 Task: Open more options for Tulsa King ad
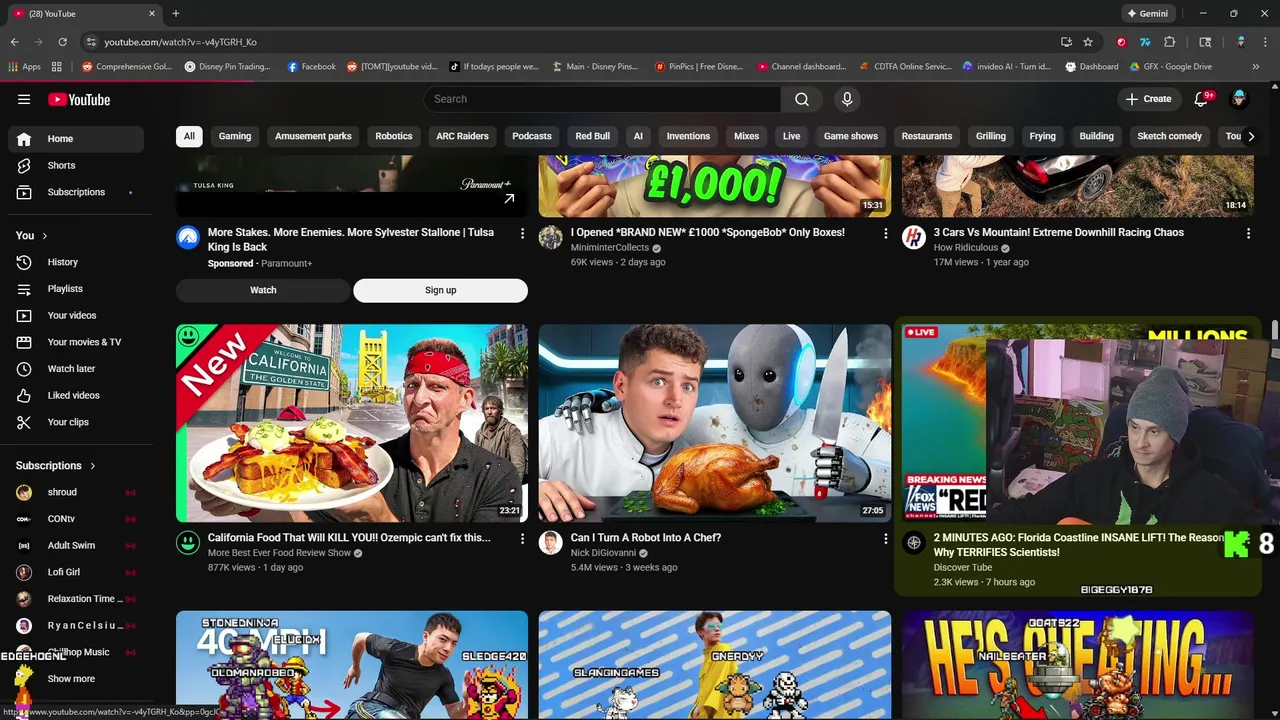tap(522, 233)
